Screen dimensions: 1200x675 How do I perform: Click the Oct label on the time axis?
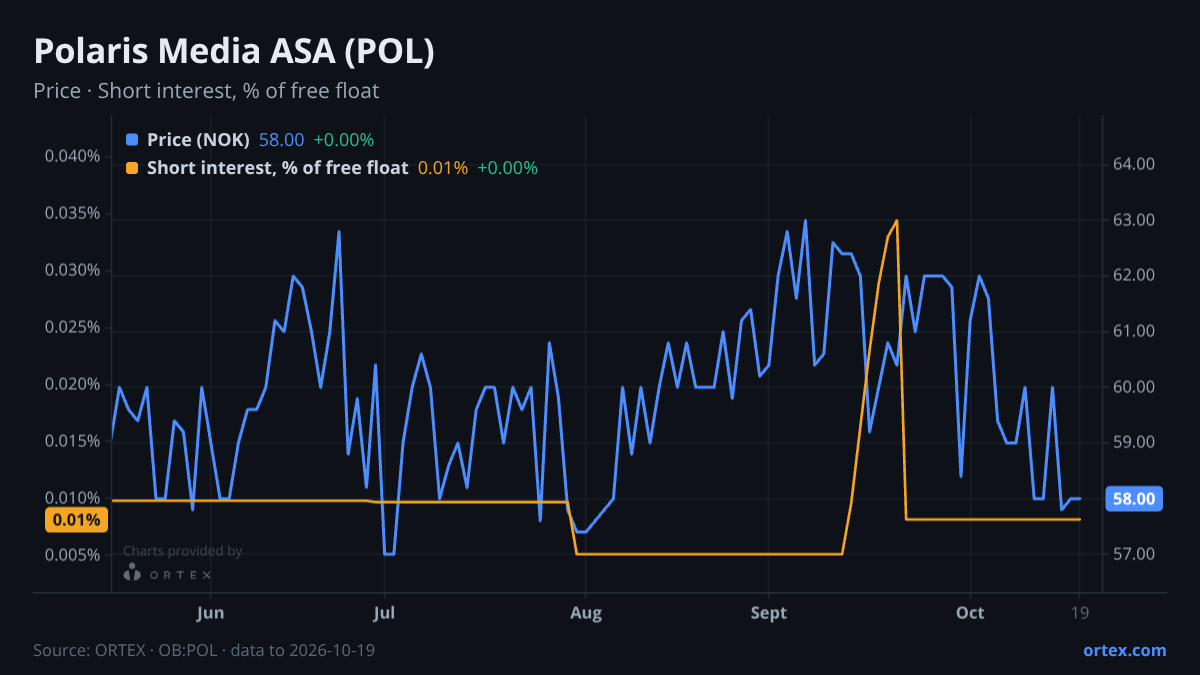[x=970, y=613]
